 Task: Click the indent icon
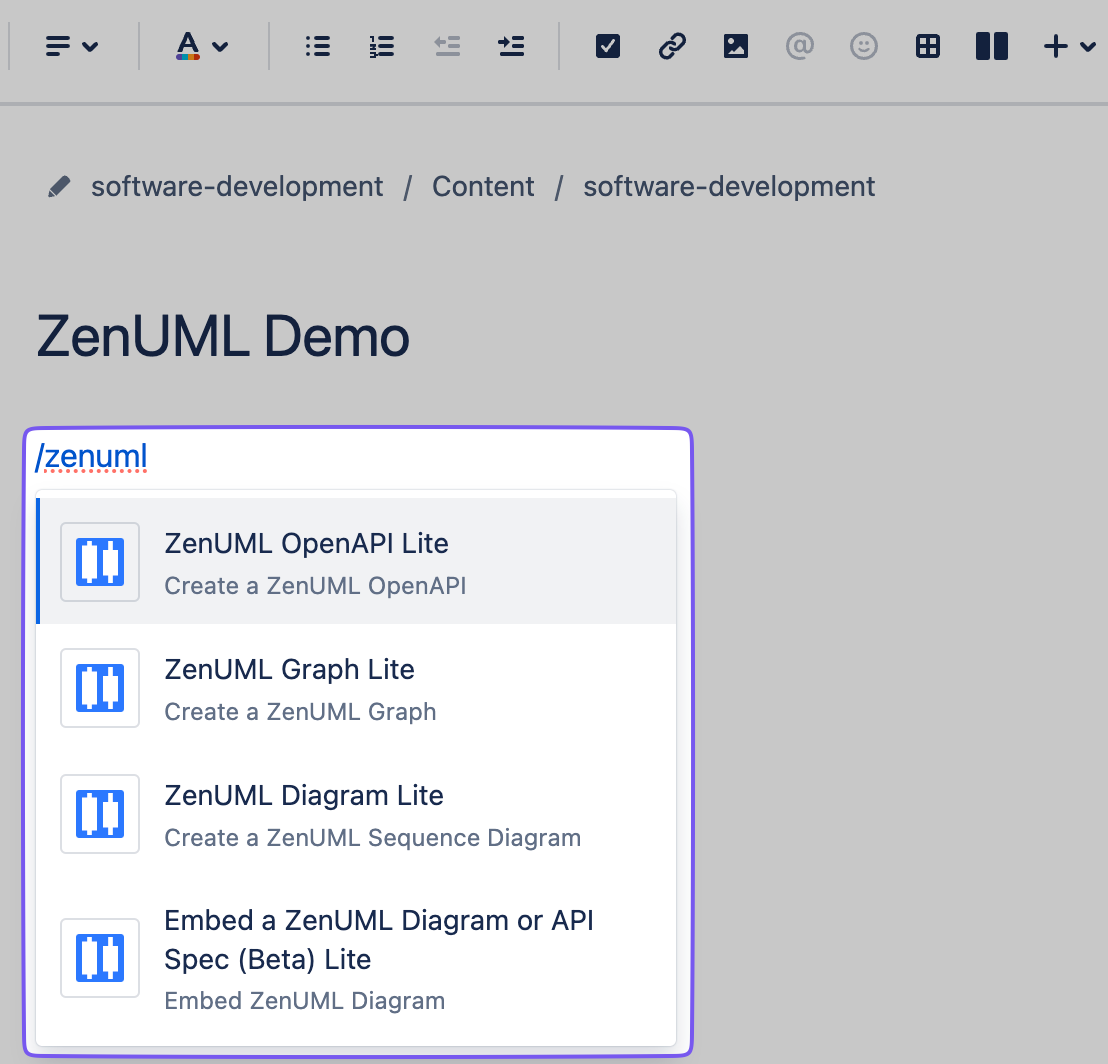tap(511, 46)
